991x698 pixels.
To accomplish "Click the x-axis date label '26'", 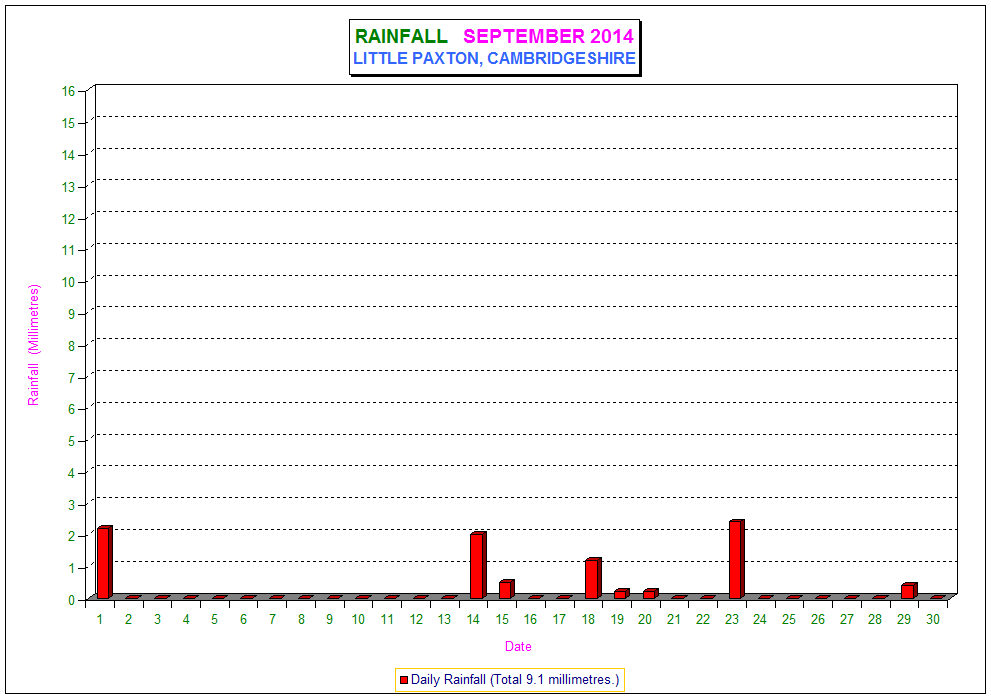I will 818,620.
